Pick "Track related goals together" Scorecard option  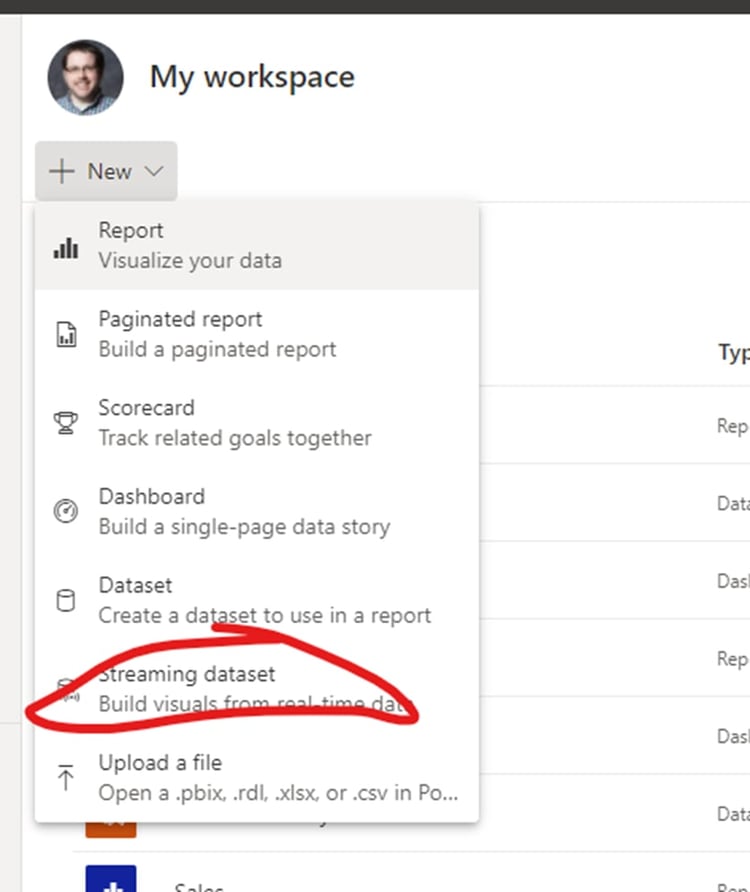point(234,438)
